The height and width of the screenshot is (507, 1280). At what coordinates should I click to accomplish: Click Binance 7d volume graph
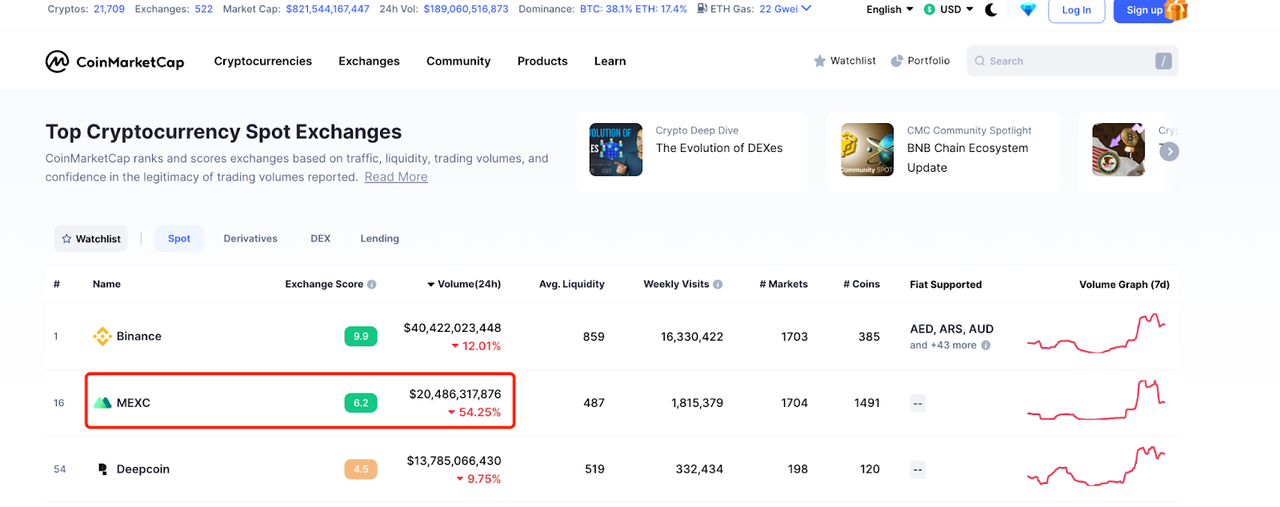[x=1096, y=334]
